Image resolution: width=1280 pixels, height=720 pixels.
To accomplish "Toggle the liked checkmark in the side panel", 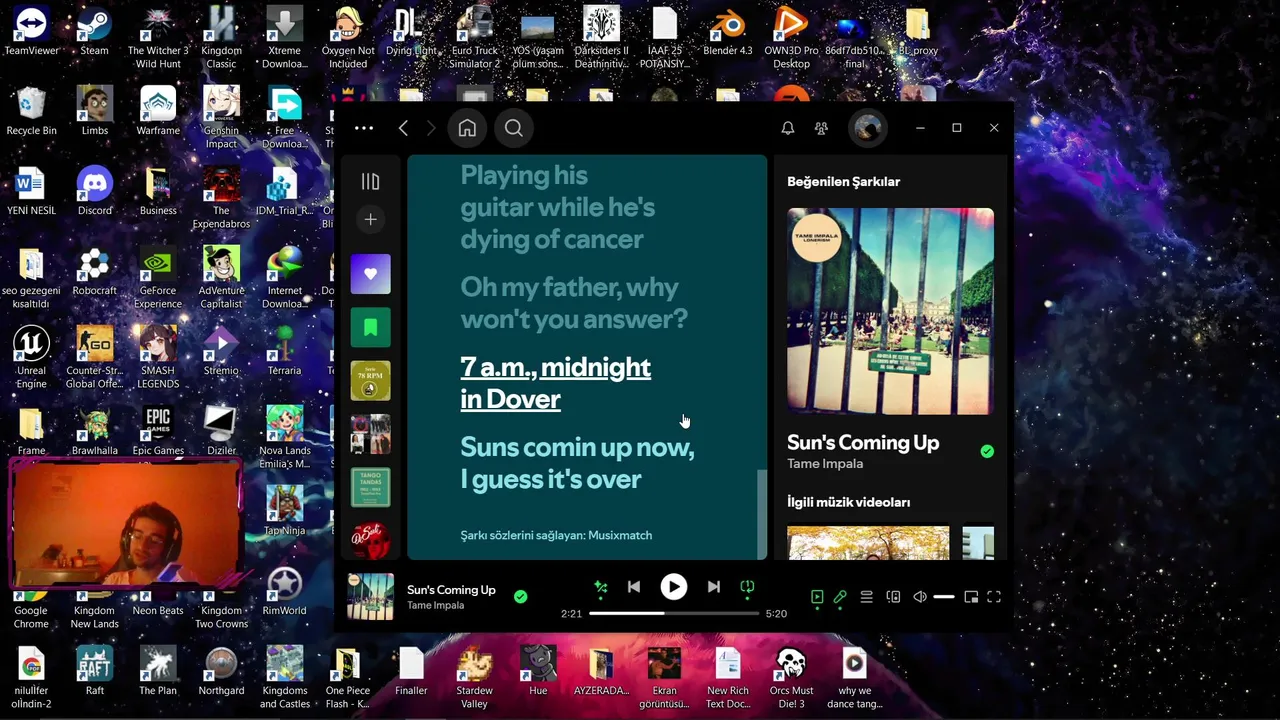I will click(987, 452).
